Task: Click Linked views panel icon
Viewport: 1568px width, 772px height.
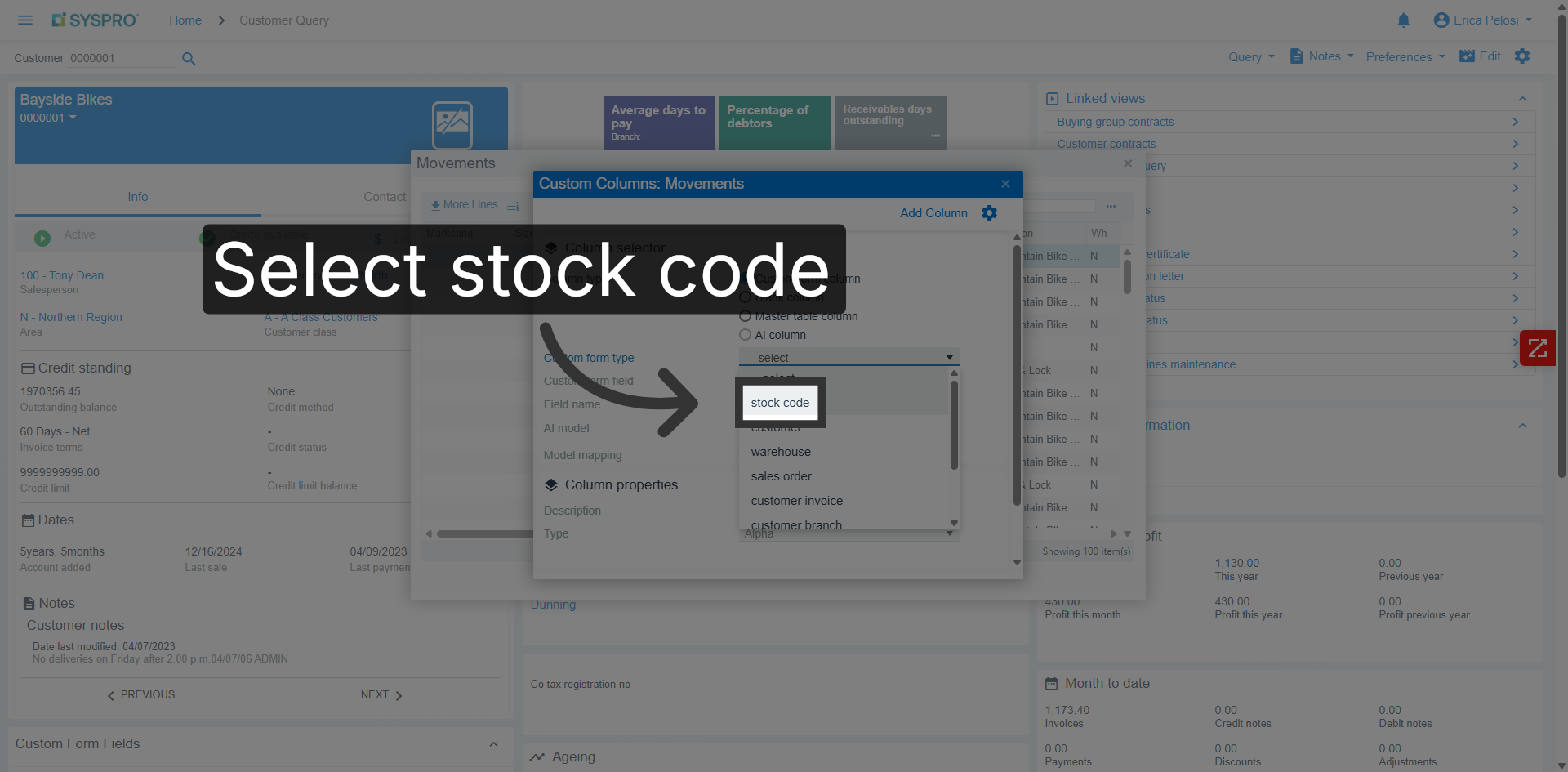Action: tap(1053, 99)
